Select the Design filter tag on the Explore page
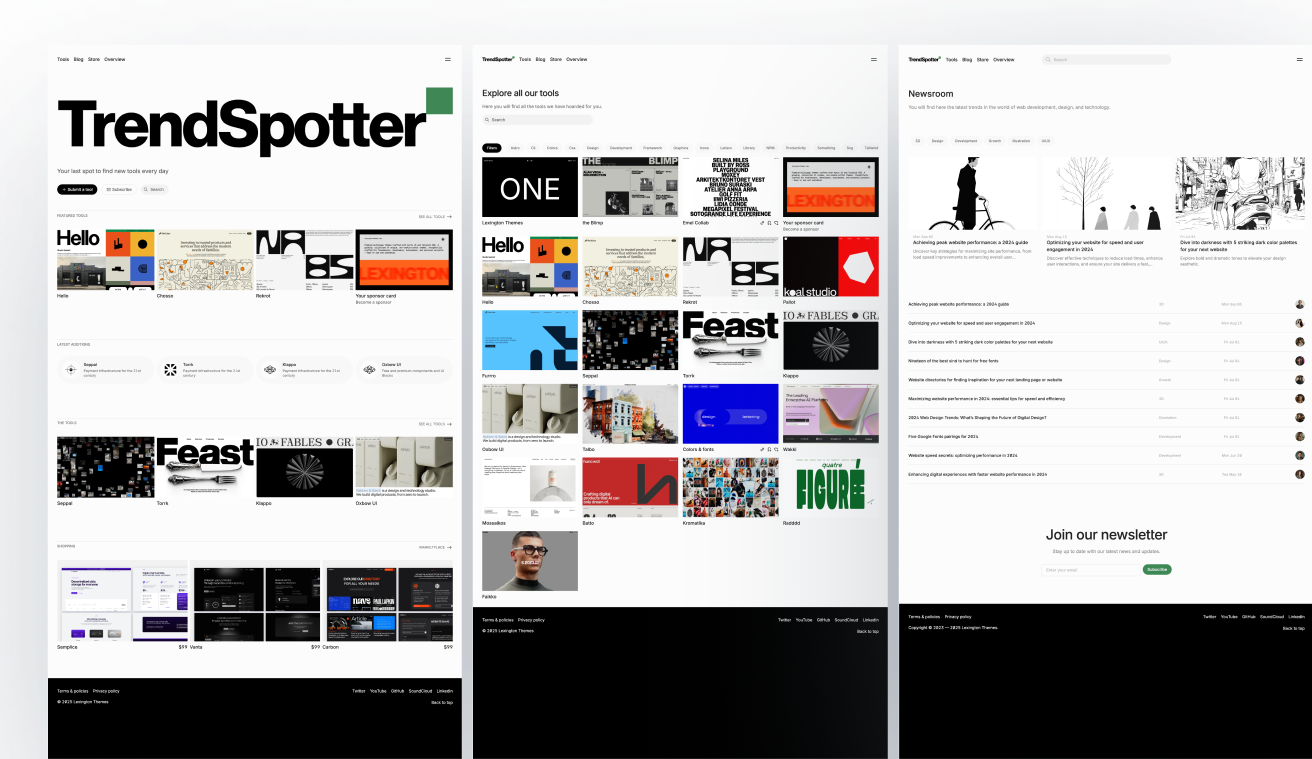The width and height of the screenshot is (1312, 759). point(593,148)
